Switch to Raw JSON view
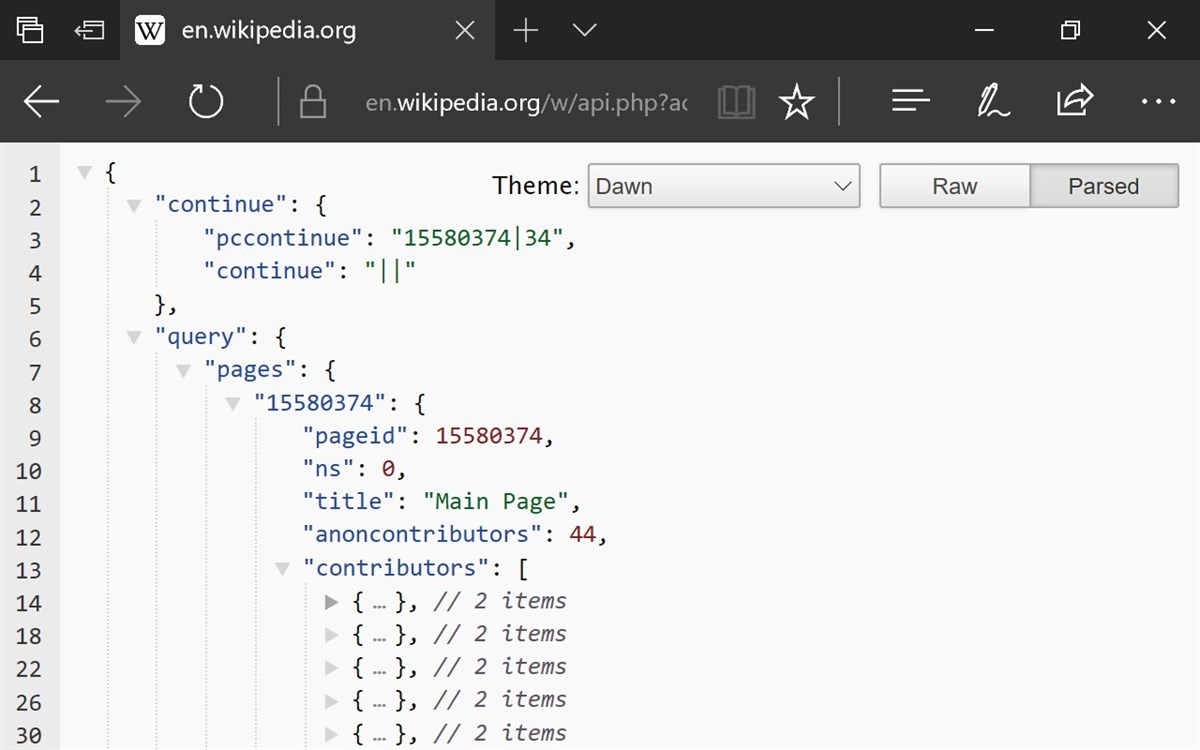The image size is (1200, 750). tap(954, 186)
